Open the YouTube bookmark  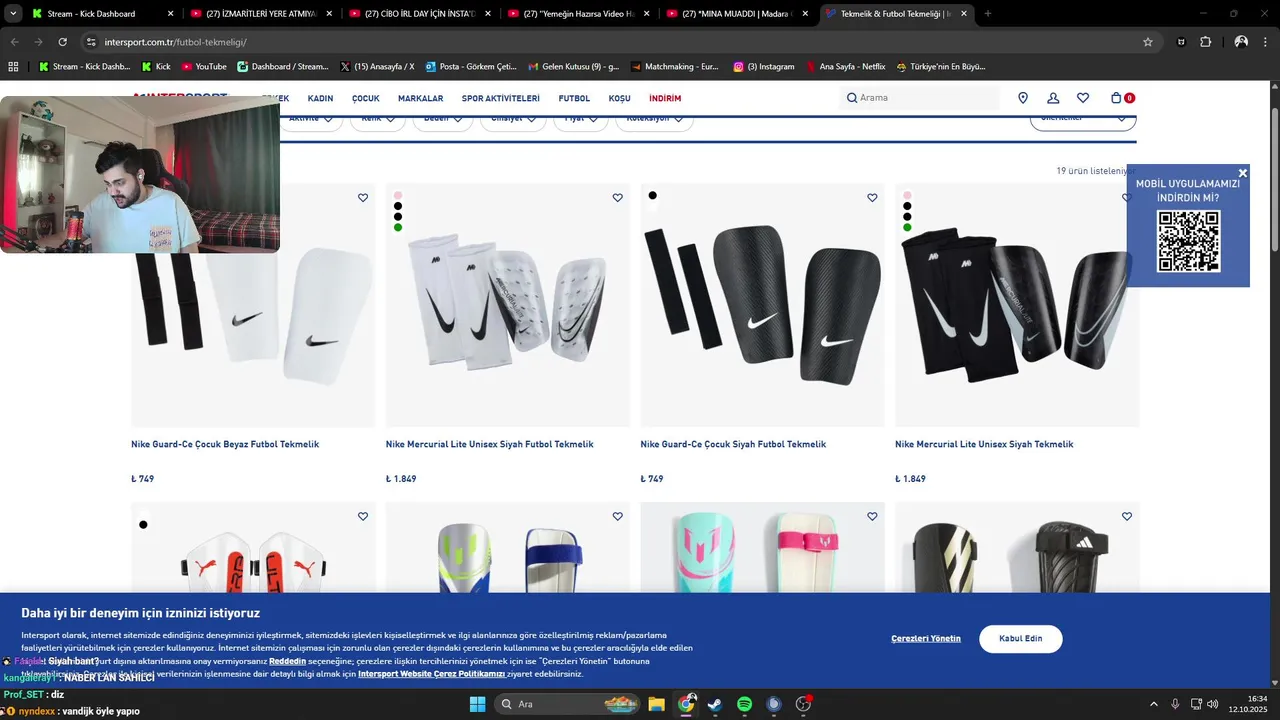pyautogui.click(x=203, y=67)
